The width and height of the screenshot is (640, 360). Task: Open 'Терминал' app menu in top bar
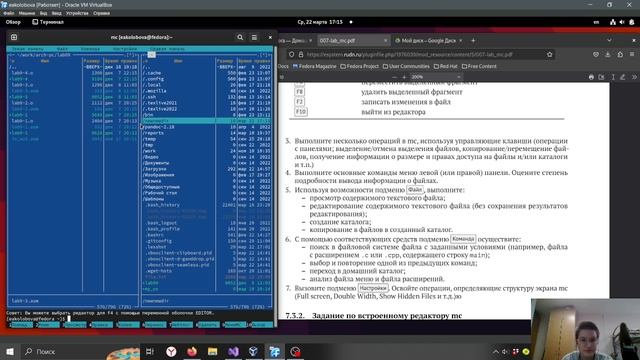click(48, 22)
